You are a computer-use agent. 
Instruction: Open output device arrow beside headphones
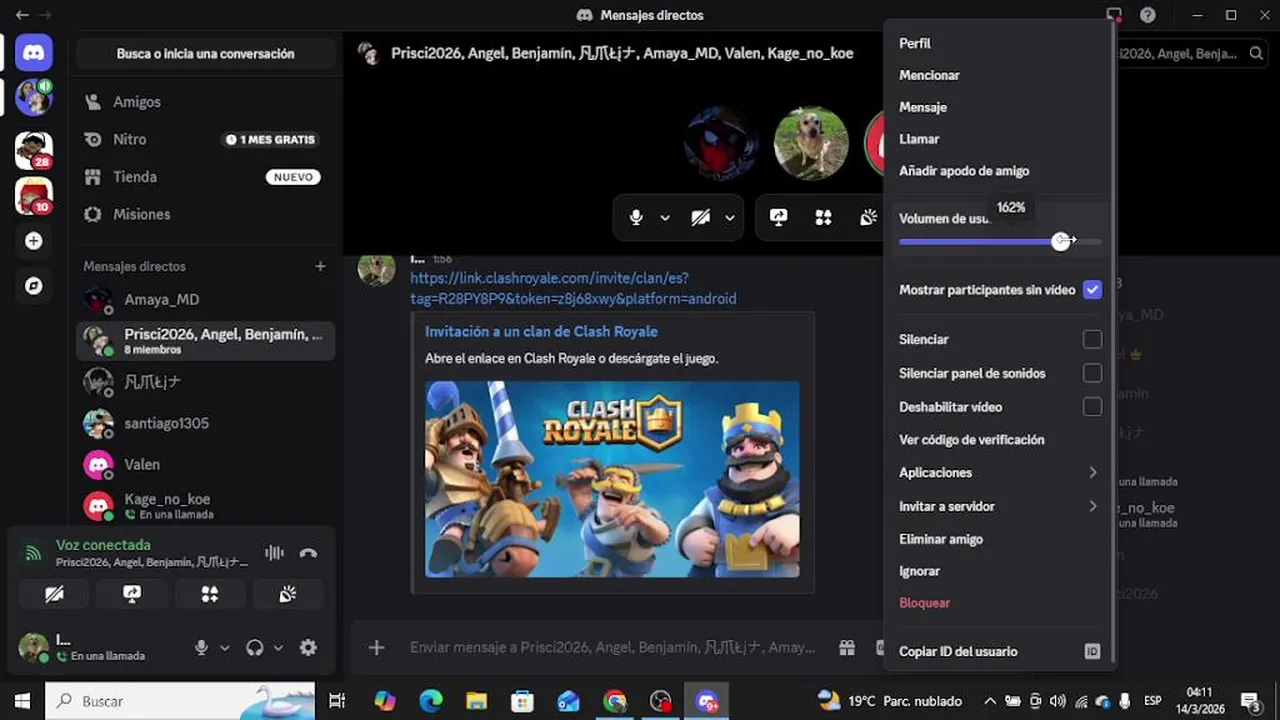278,648
